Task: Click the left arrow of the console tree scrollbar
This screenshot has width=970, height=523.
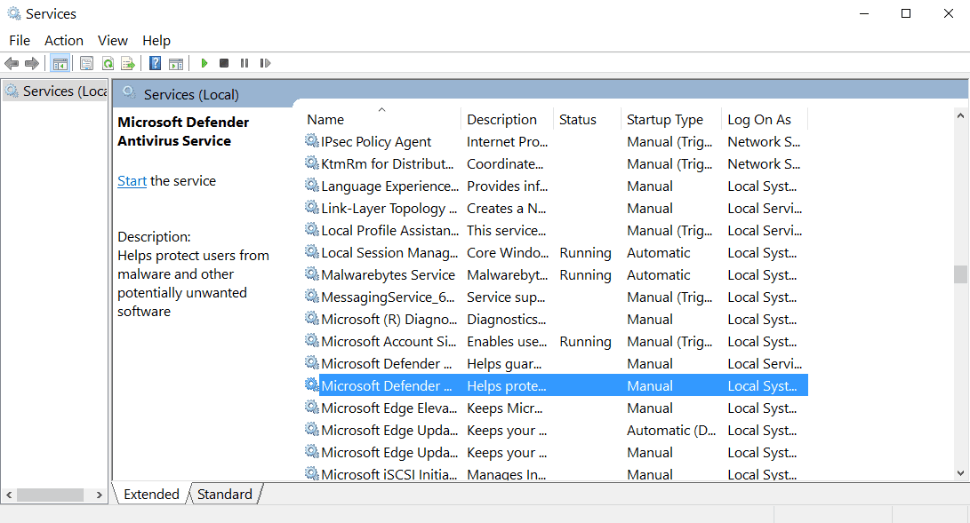Action: pos(9,495)
